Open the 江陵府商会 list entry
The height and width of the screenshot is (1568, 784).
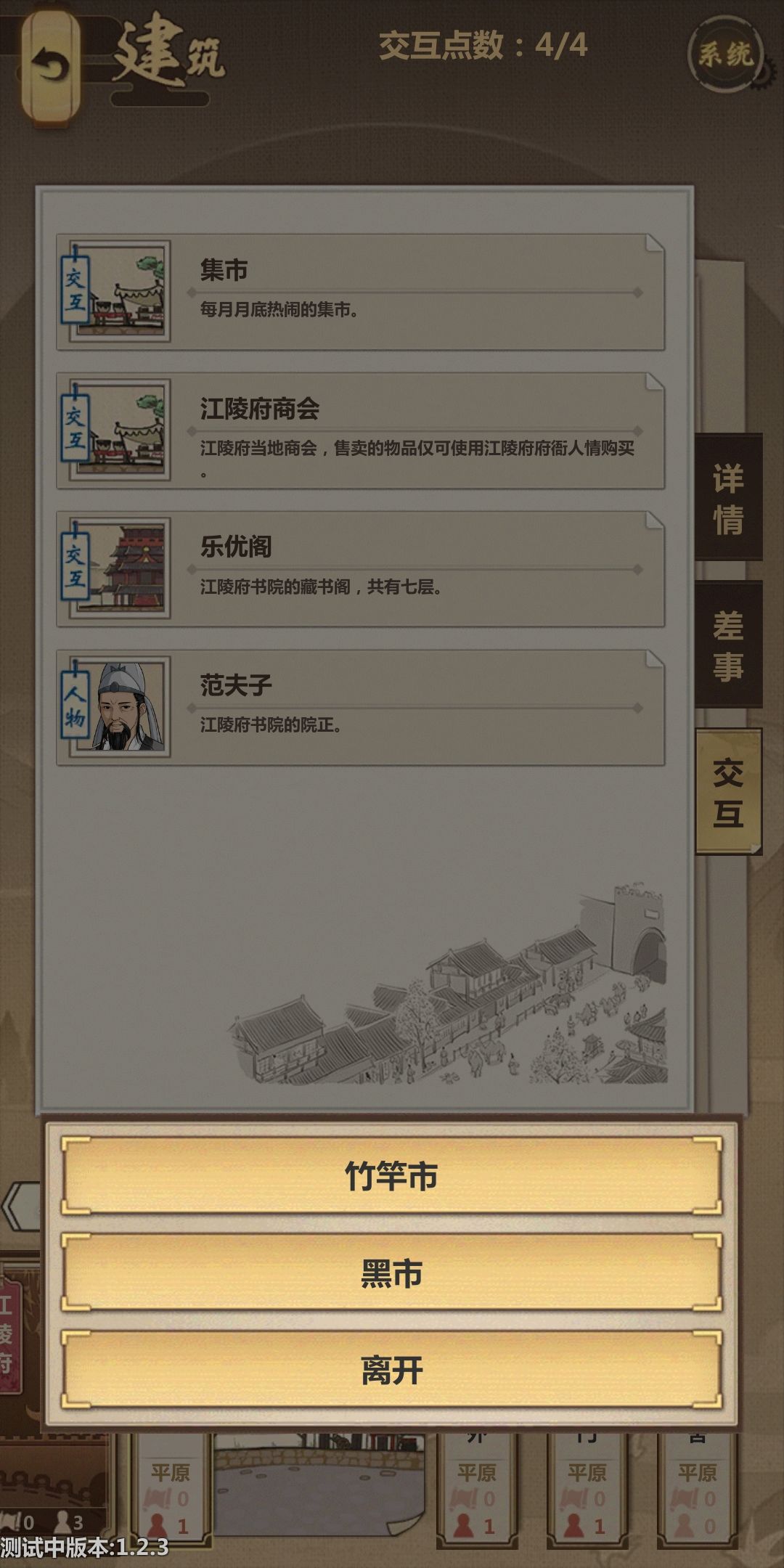361,430
